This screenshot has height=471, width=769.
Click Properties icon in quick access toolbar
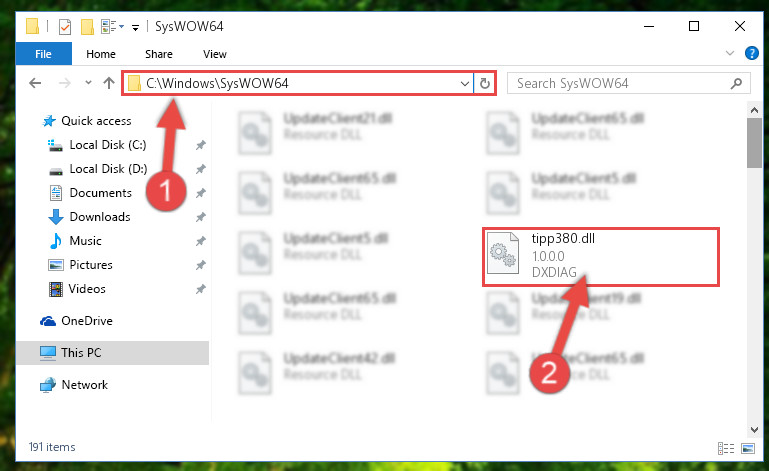pos(65,26)
